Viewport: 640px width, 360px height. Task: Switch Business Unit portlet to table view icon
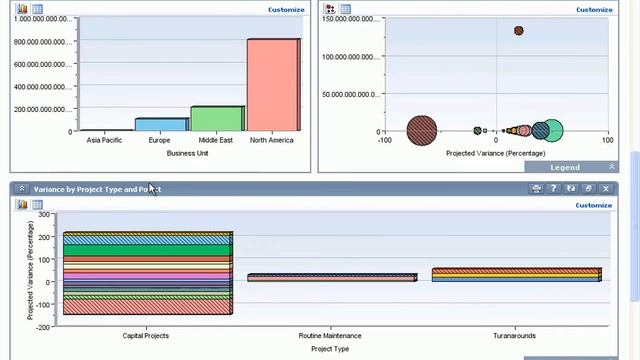pyautogui.click(x=37, y=9)
